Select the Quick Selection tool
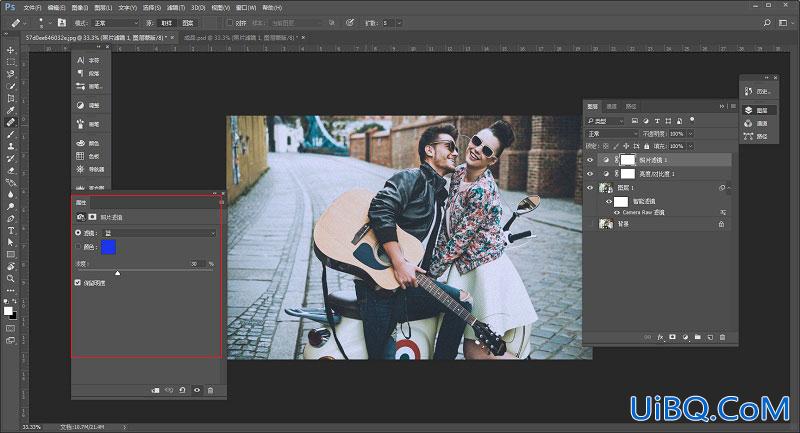 (11, 86)
